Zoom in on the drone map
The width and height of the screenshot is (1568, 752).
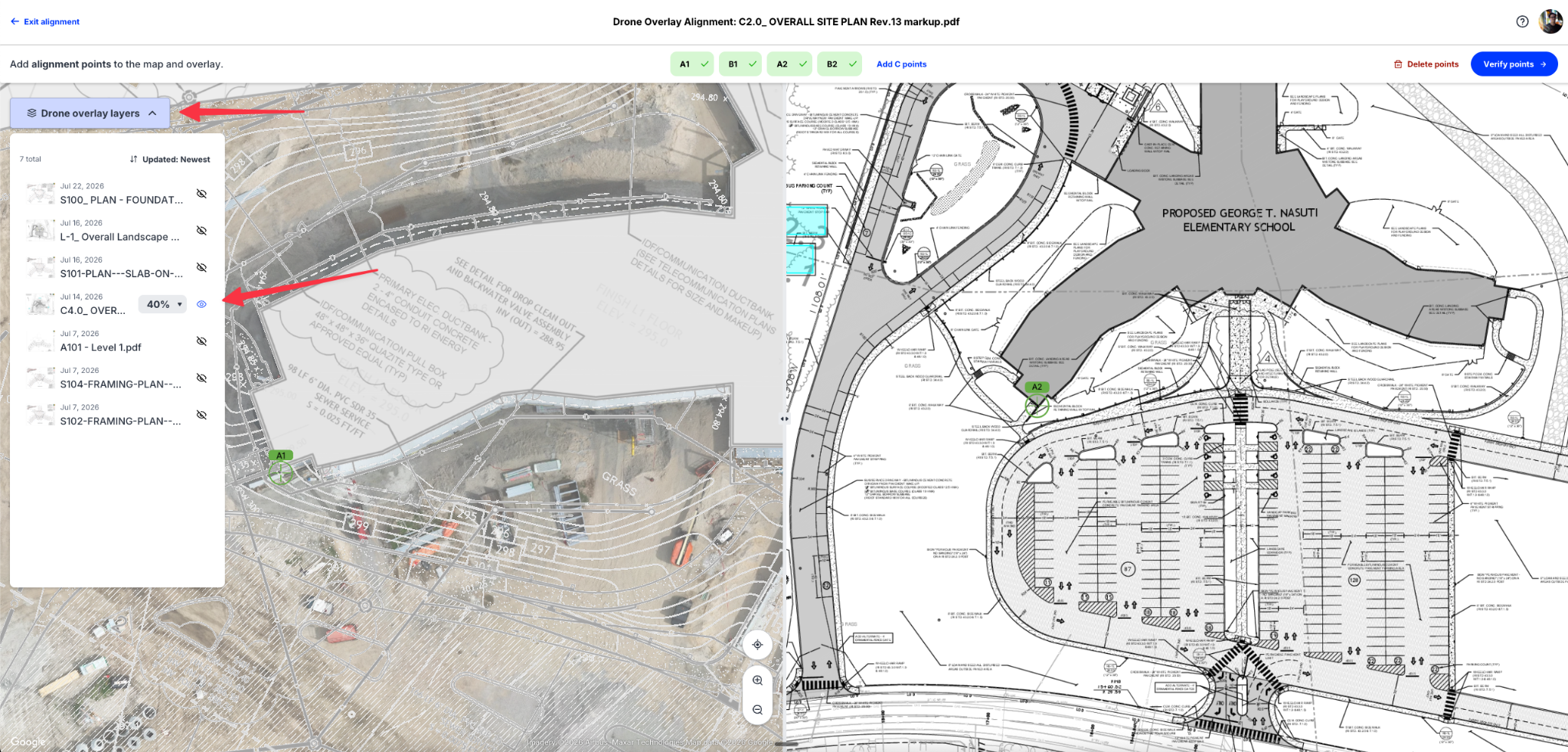[x=757, y=680]
